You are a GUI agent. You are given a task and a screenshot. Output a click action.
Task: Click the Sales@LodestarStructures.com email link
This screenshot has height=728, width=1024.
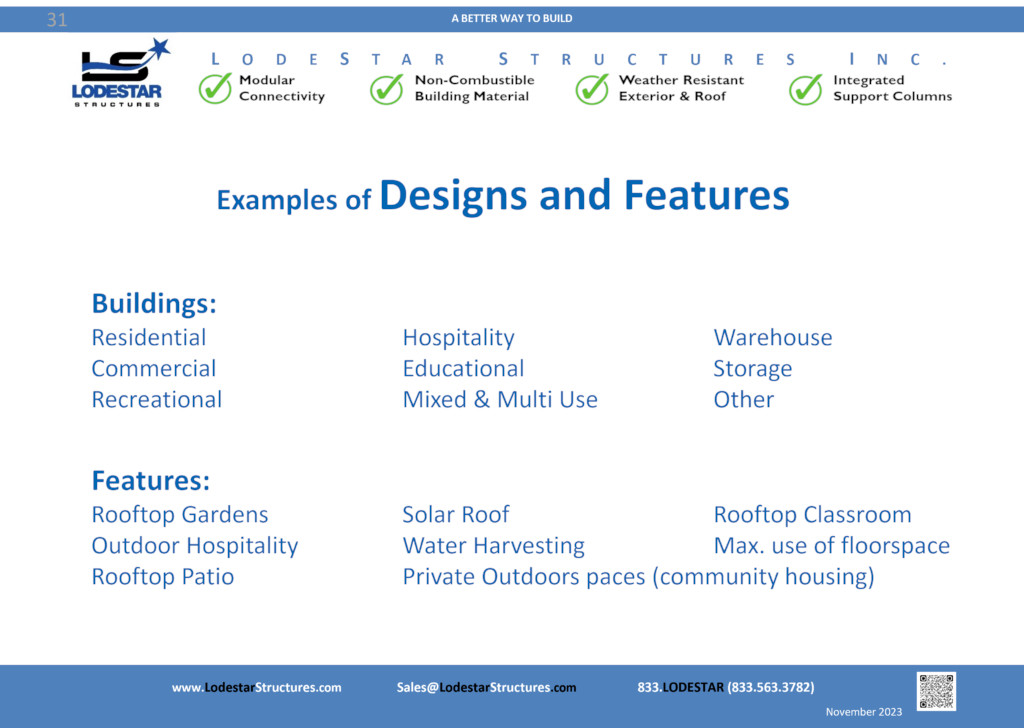486,688
